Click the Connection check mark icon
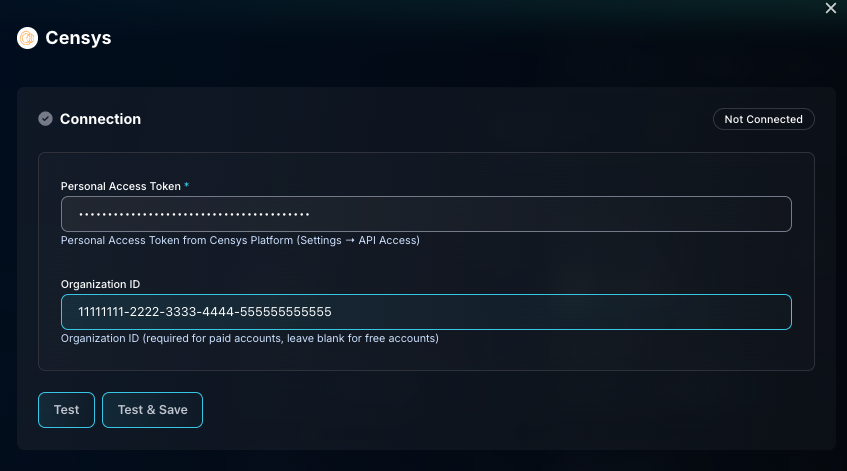Screen dimensions: 847x471 tap(45, 119)
